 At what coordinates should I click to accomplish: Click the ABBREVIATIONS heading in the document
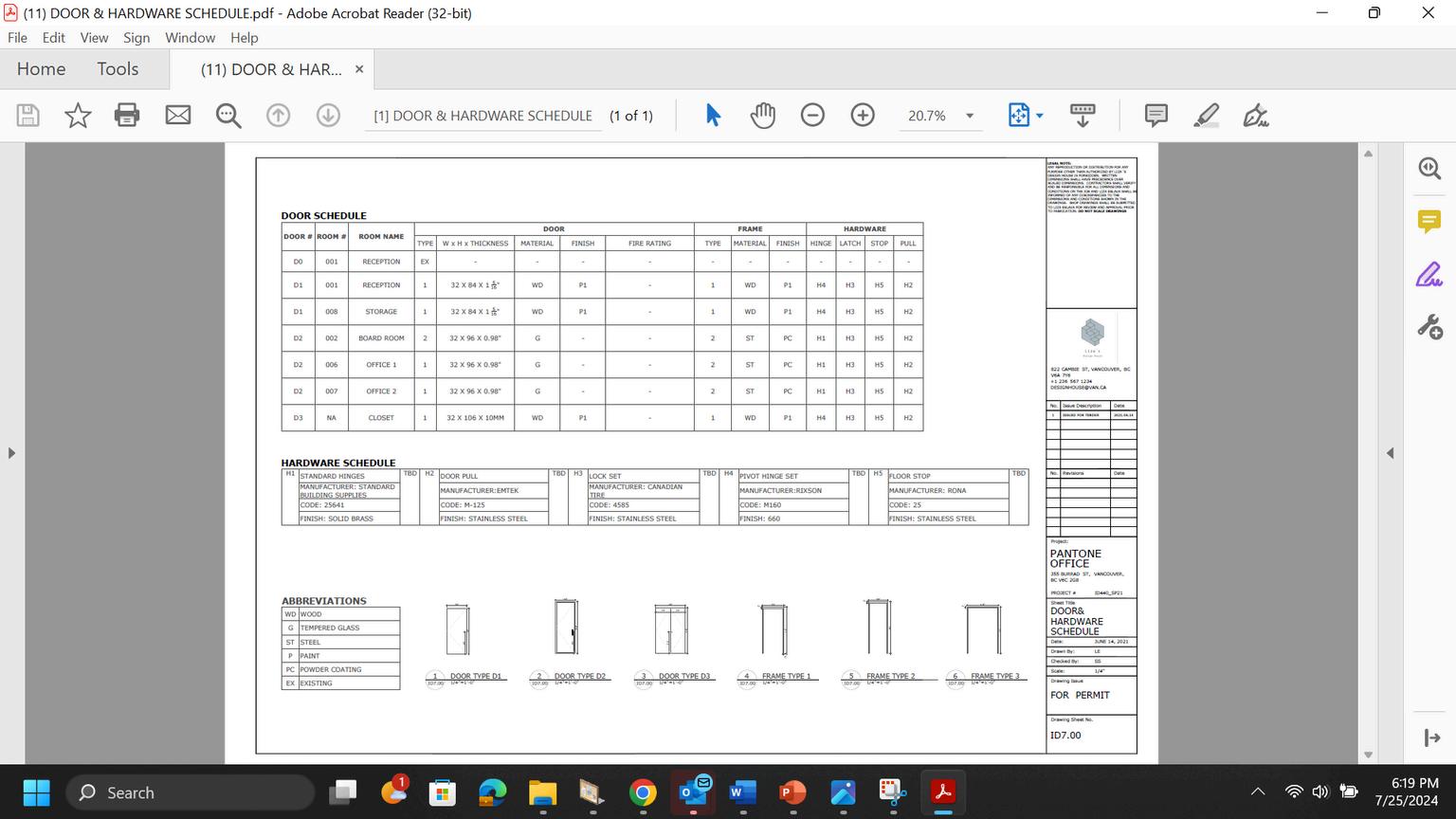click(x=323, y=601)
